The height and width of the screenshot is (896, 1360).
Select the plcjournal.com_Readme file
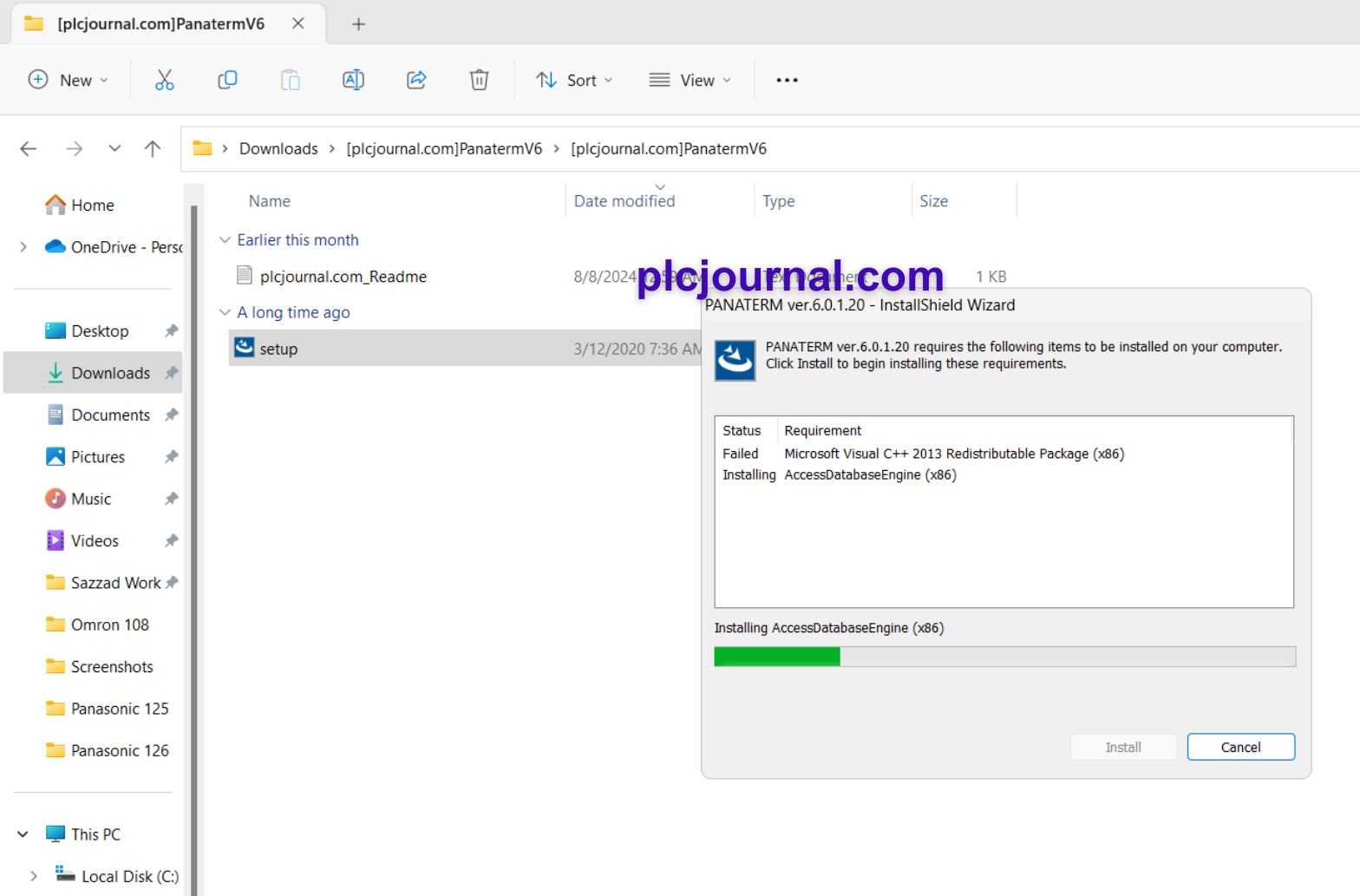pyautogui.click(x=343, y=277)
